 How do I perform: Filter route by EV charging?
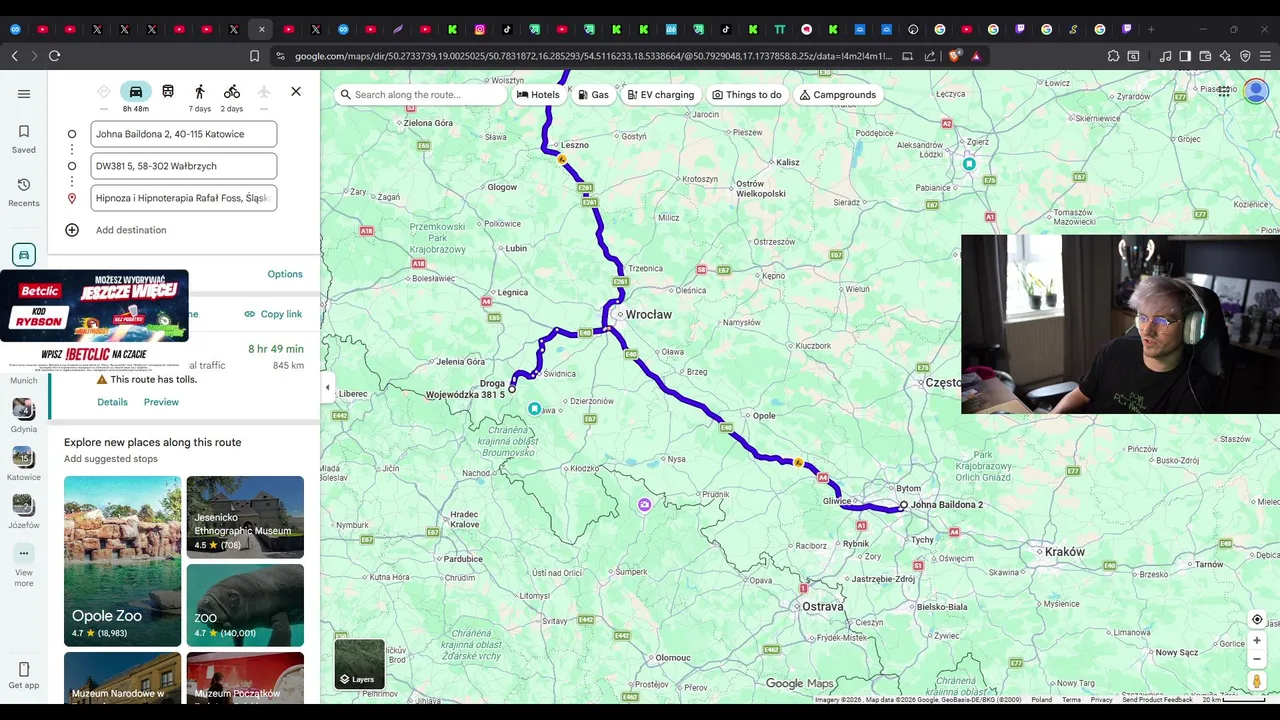pyautogui.click(x=660, y=95)
